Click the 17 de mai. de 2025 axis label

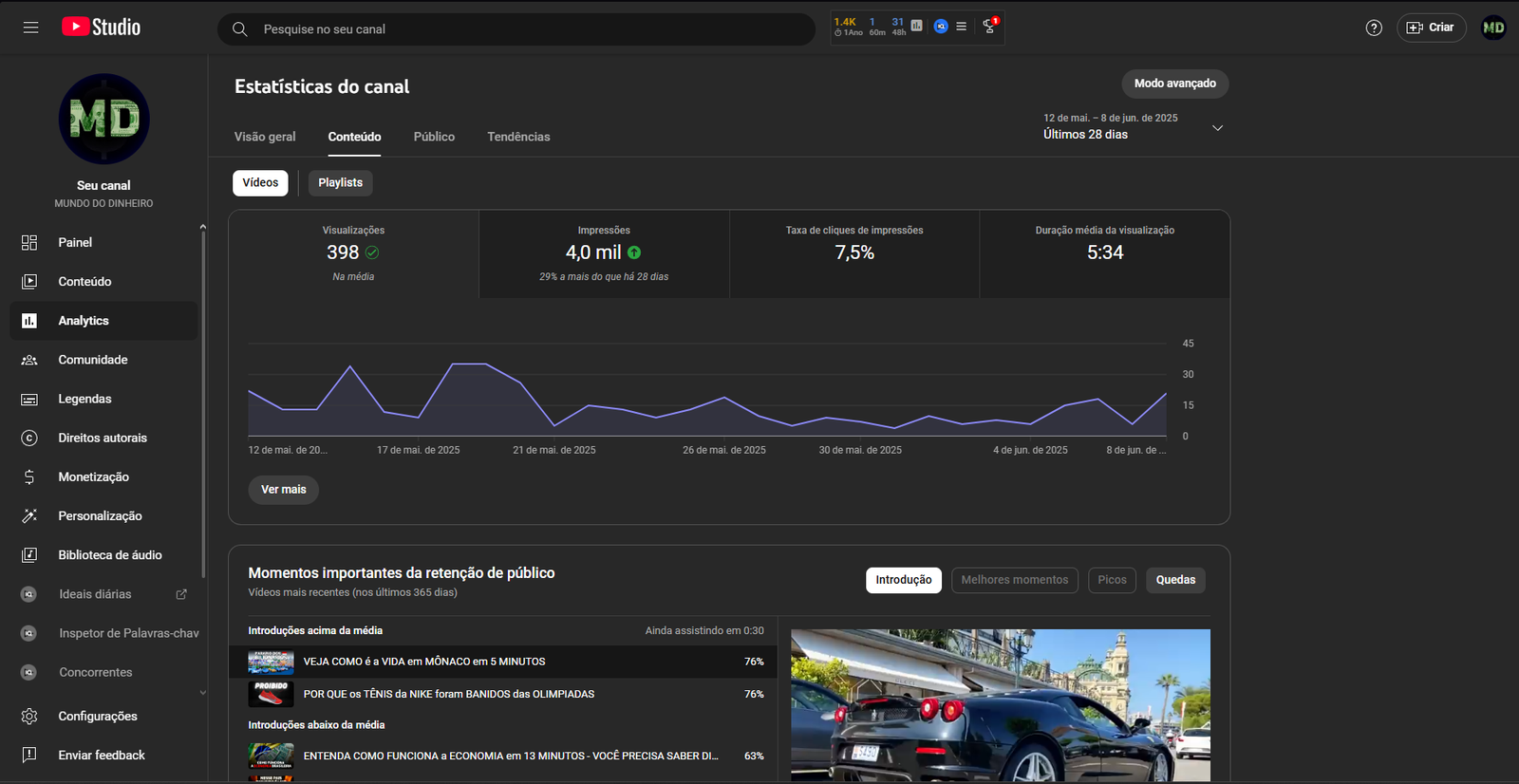click(418, 450)
